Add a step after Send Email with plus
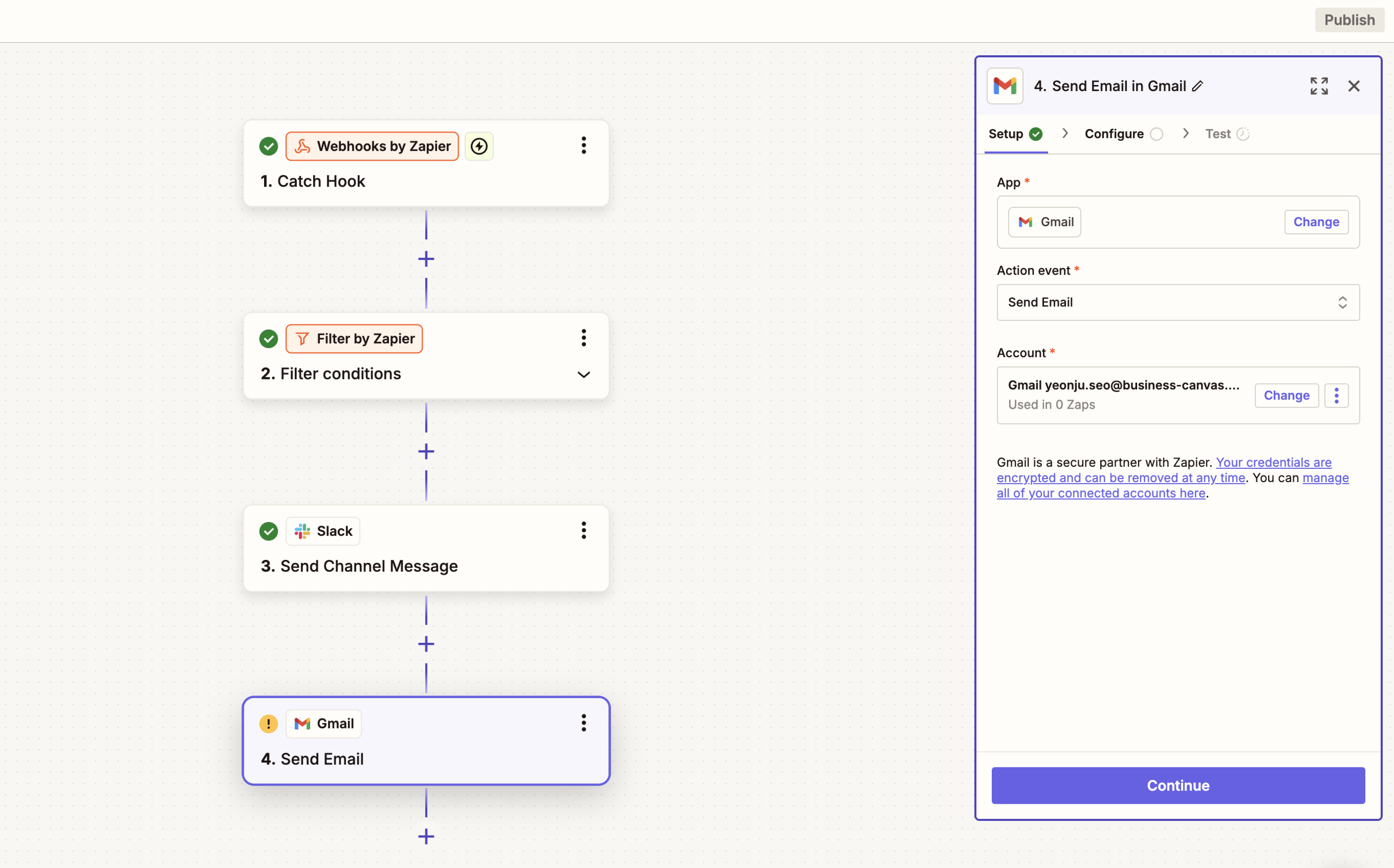 pyautogui.click(x=426, y=836)
